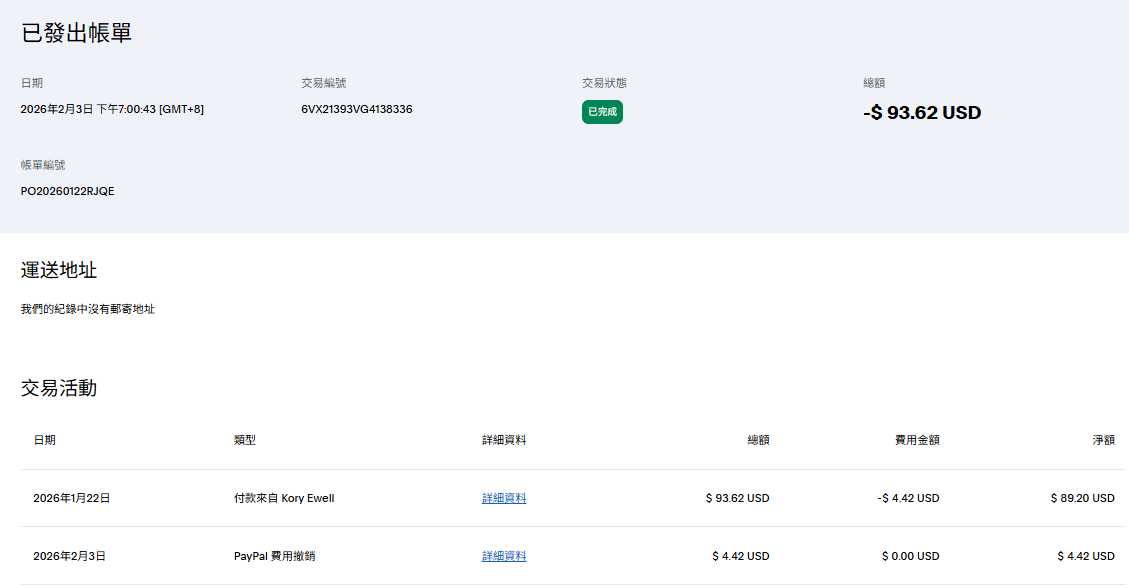Click the 我們的紀錄中沒有郵寄地址 message
The width and height of the screenshot is (1129, 588).
88,309
